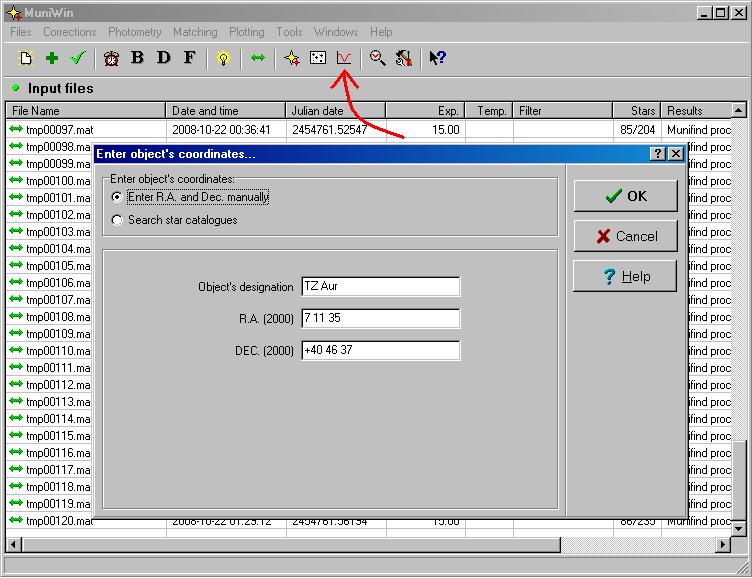Click the alarm clock time correction icon
The height and width of the screenshot is (578, 752).
(x=111, y=58)
